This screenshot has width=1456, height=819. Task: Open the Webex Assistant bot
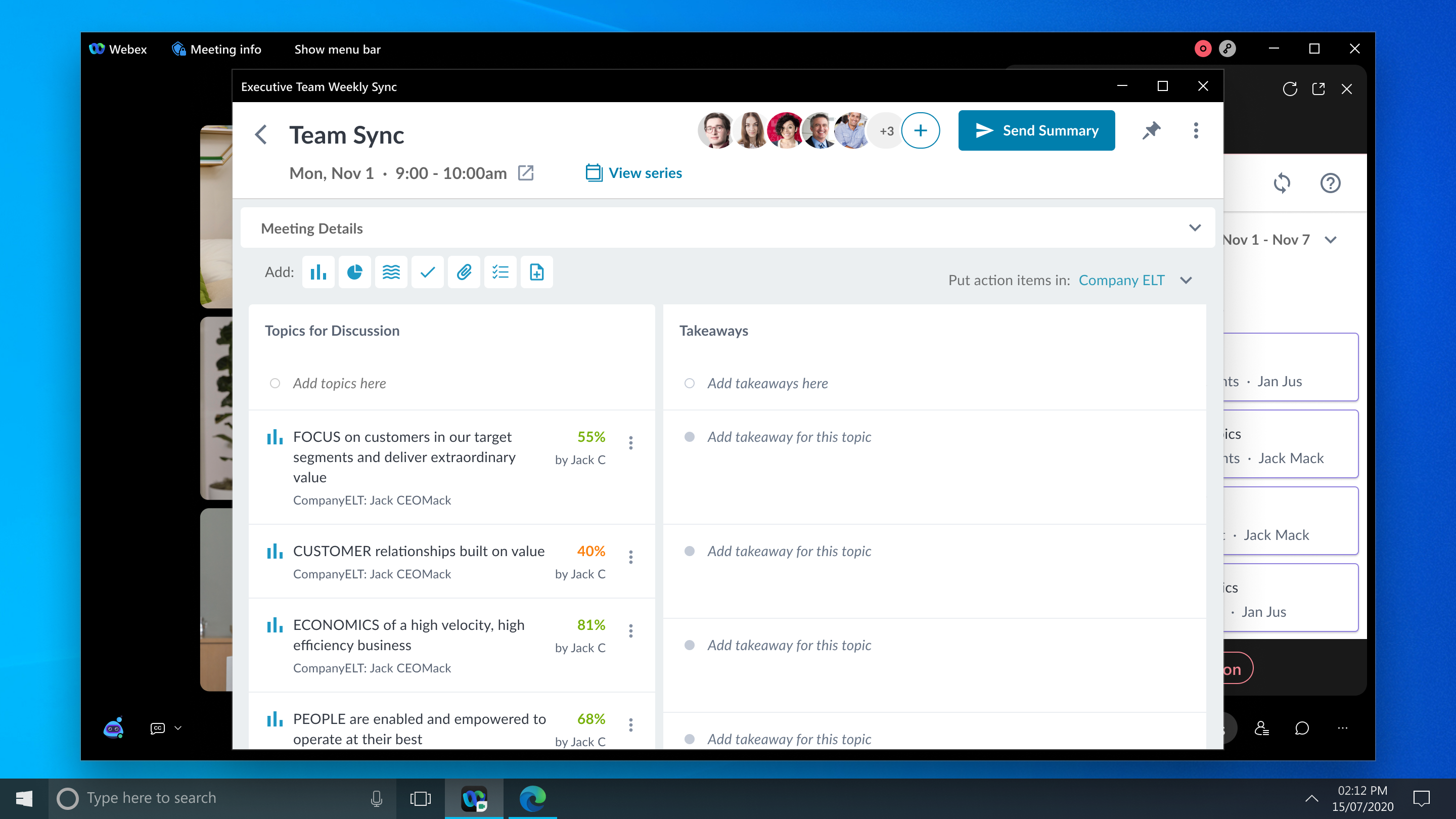(114, 728)
